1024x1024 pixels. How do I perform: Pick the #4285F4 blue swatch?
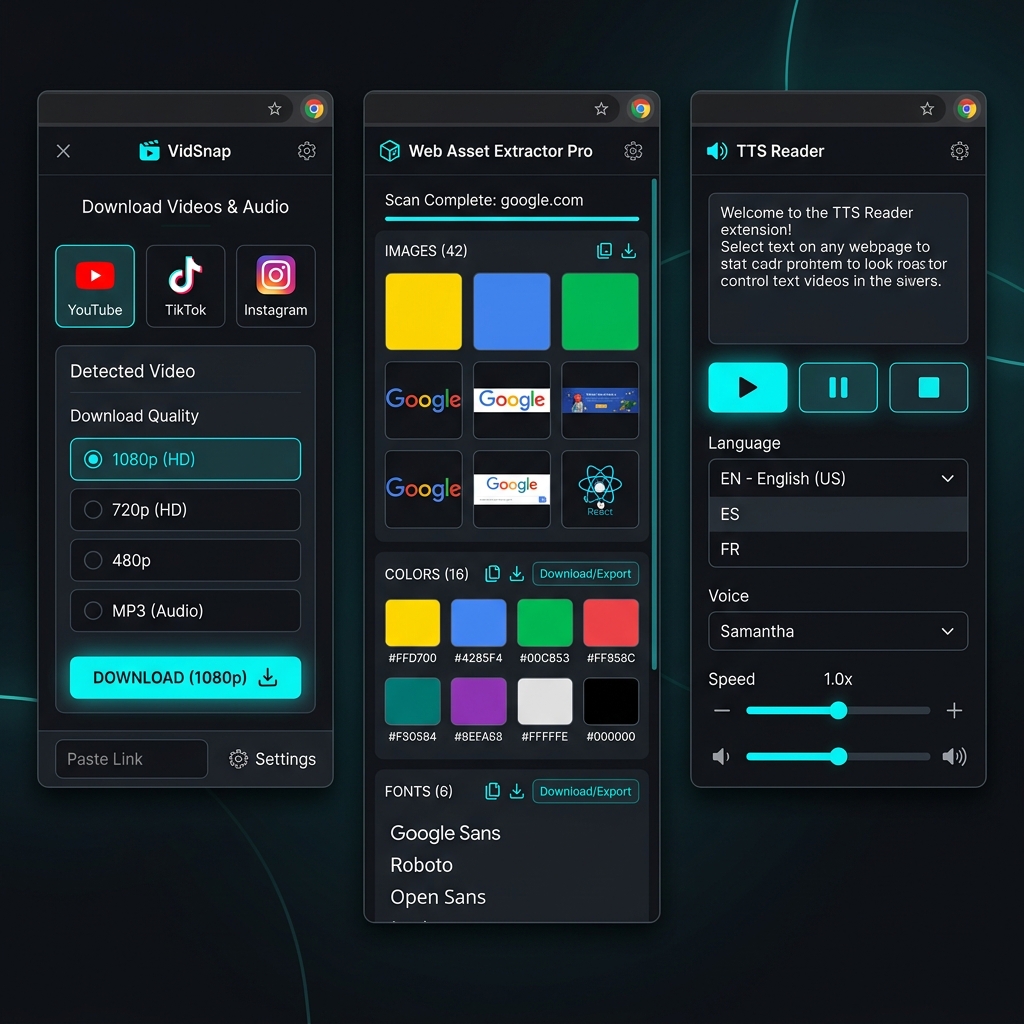pos(478,623)
